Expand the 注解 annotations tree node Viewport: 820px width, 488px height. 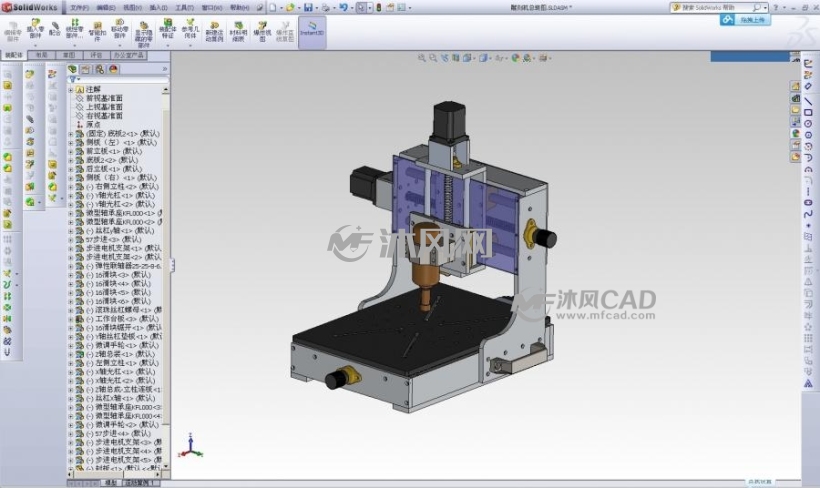tap(71, 90)
